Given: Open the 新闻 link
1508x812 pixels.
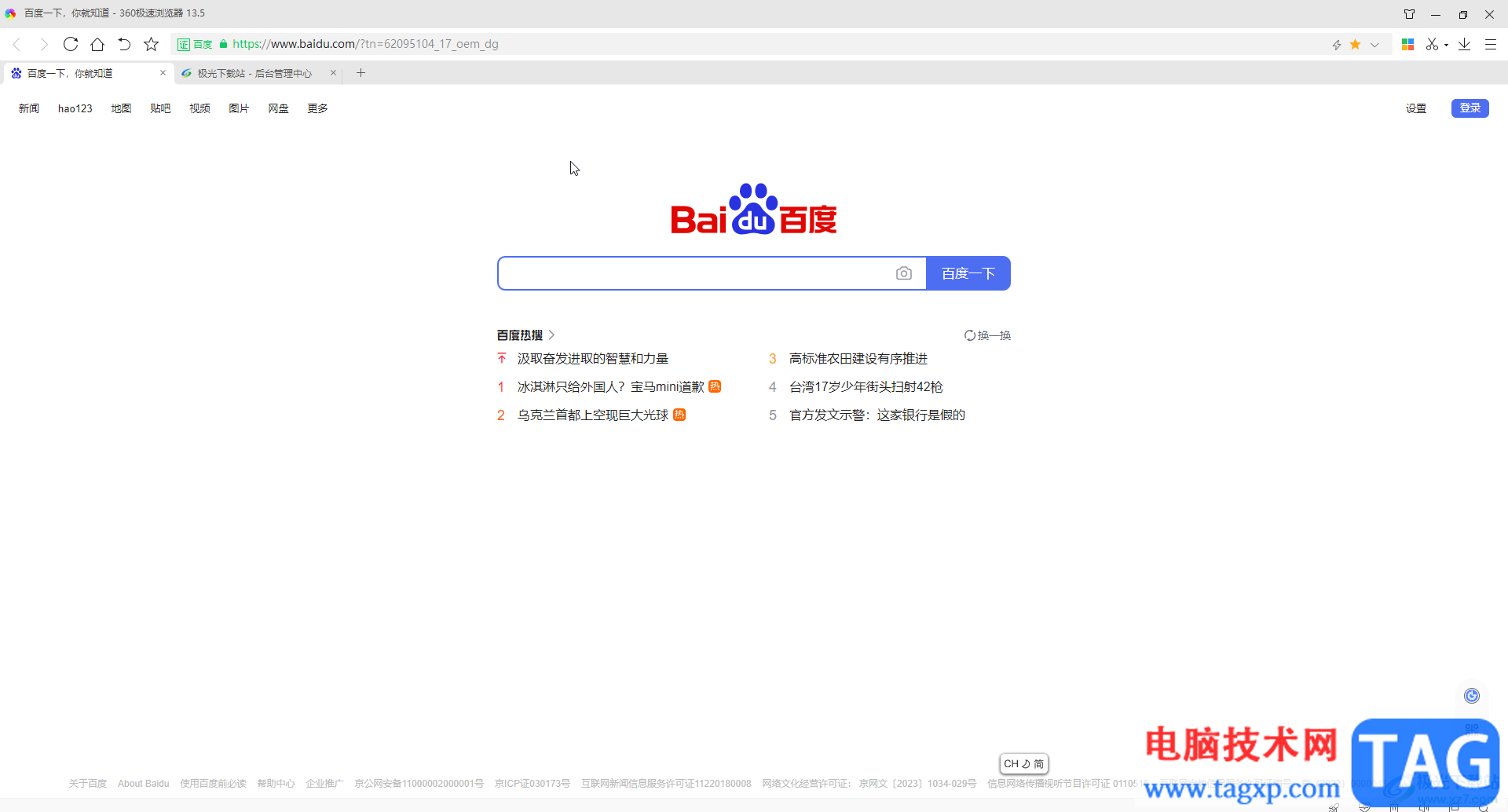Looking at the screenshot, I should point(29,108).
